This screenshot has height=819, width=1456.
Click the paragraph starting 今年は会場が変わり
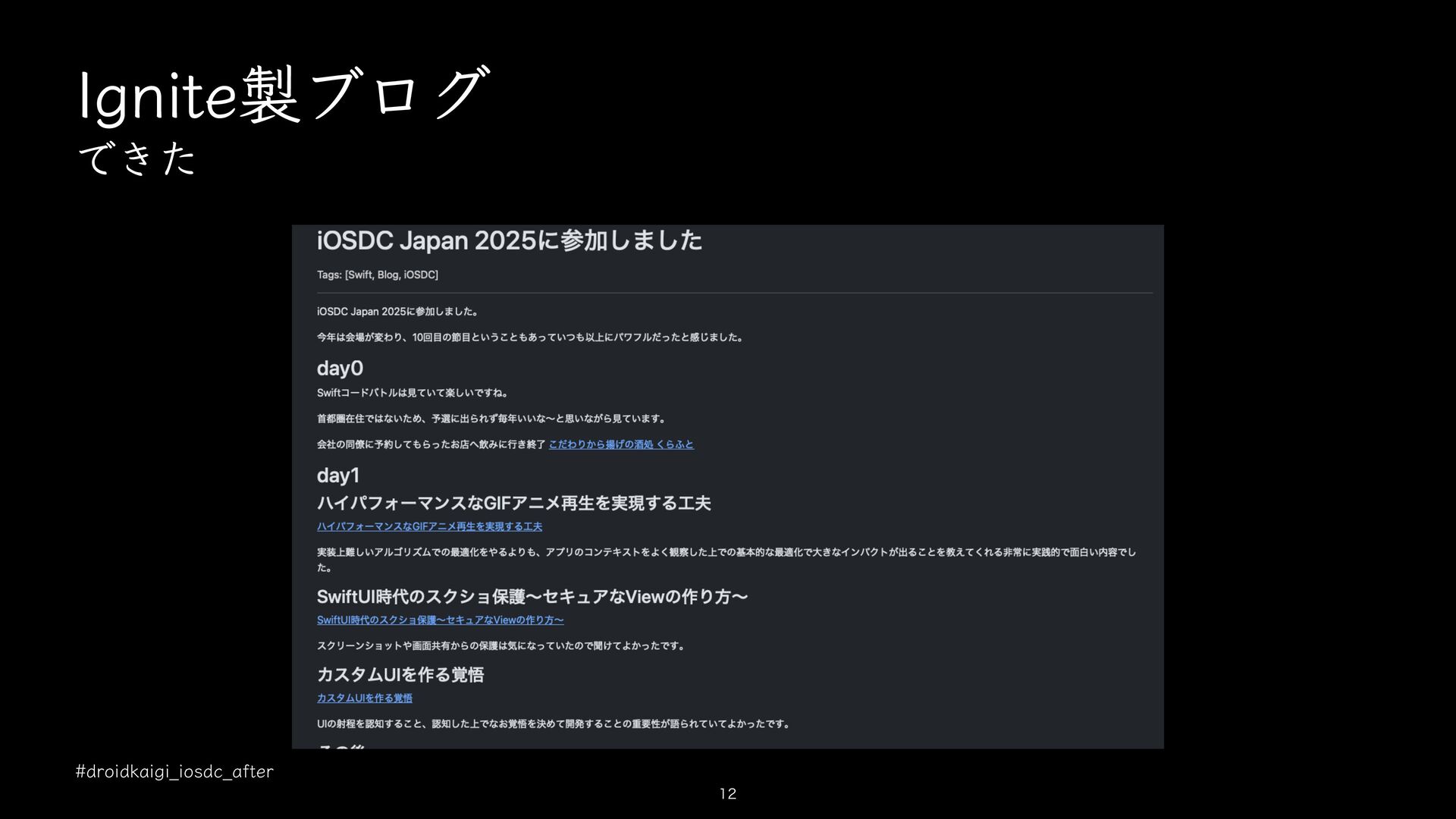pos(529,337)
